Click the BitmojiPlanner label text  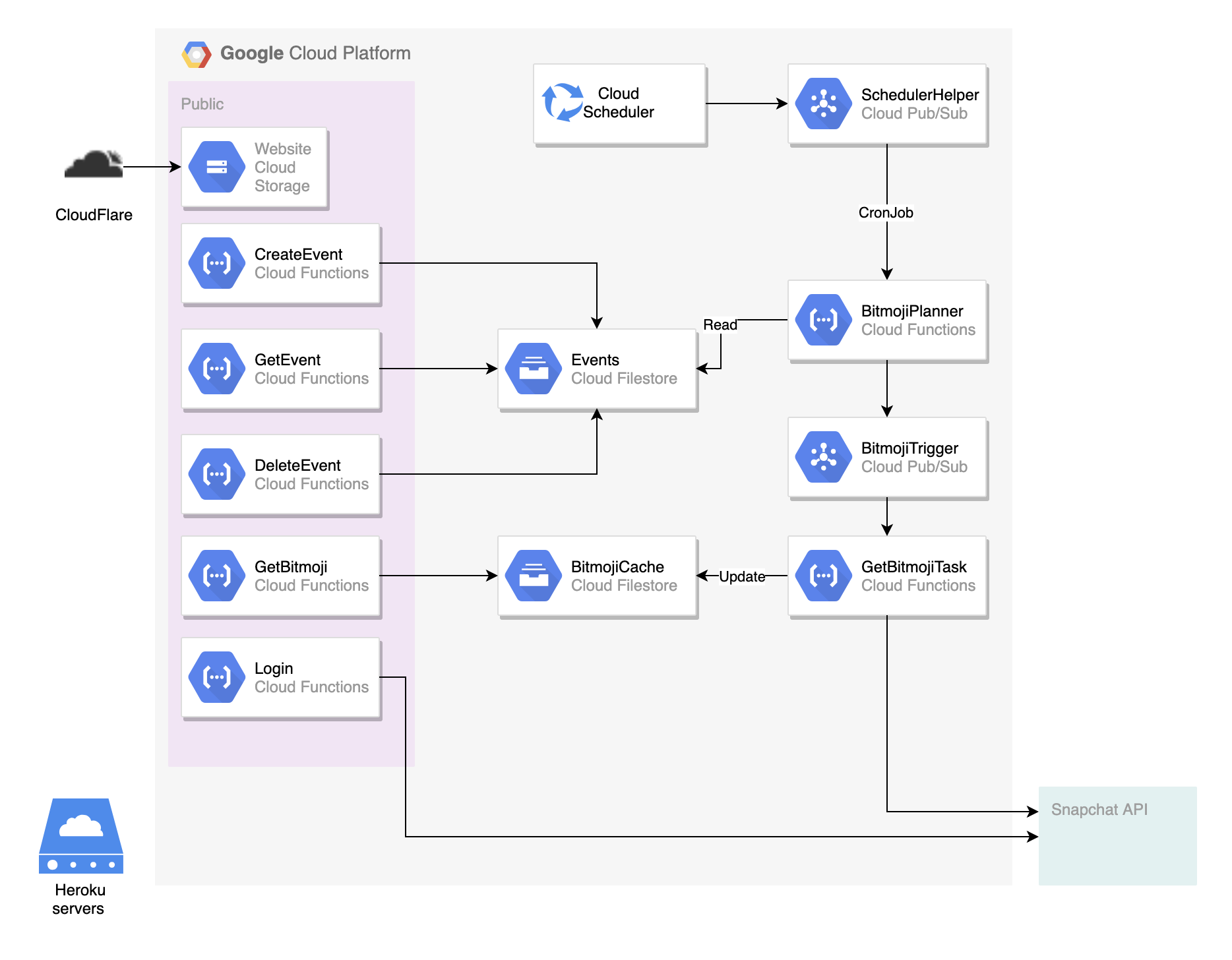click(x=912, y=311)
